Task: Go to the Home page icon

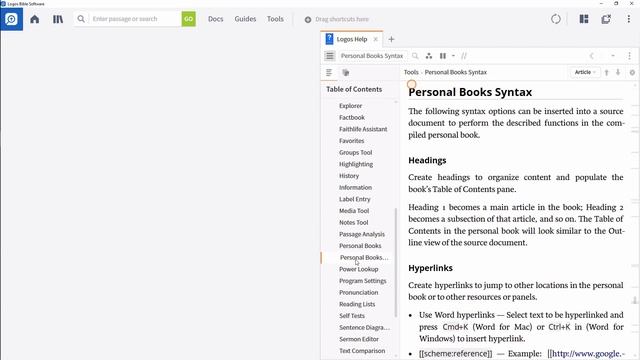Action: pyautogui.click(x=35, y=19)
